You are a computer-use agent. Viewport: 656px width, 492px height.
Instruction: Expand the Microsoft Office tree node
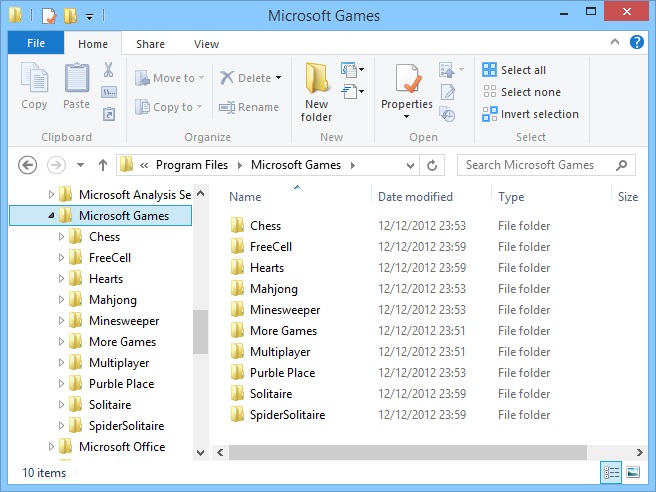[x=51, y=446]
